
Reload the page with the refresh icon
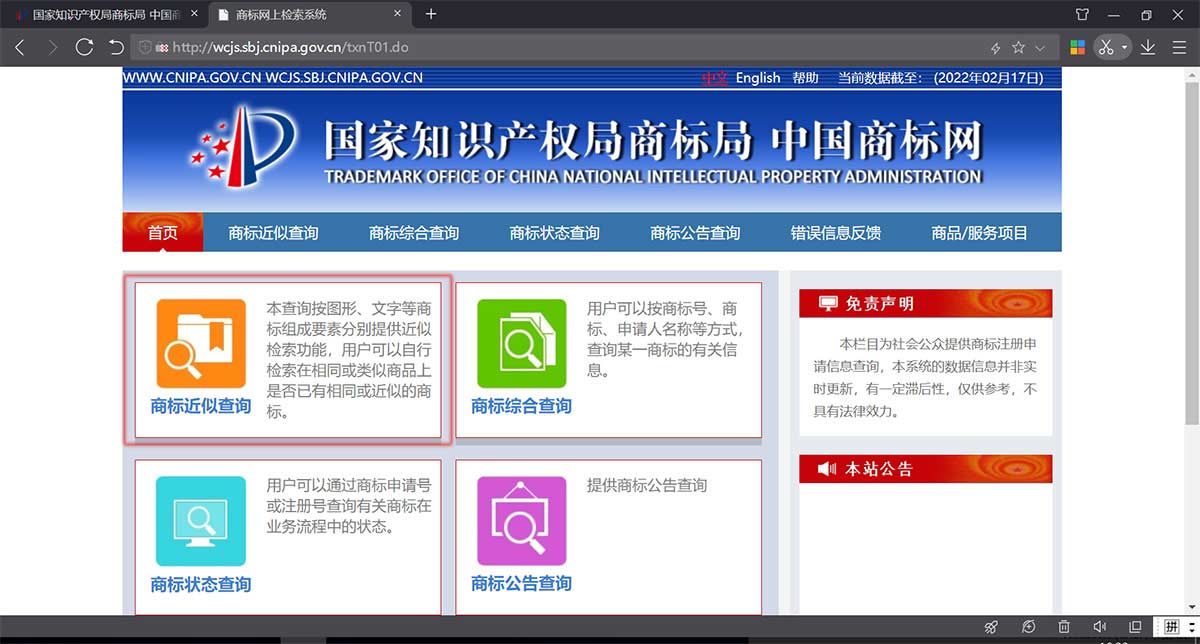[84, 47]
